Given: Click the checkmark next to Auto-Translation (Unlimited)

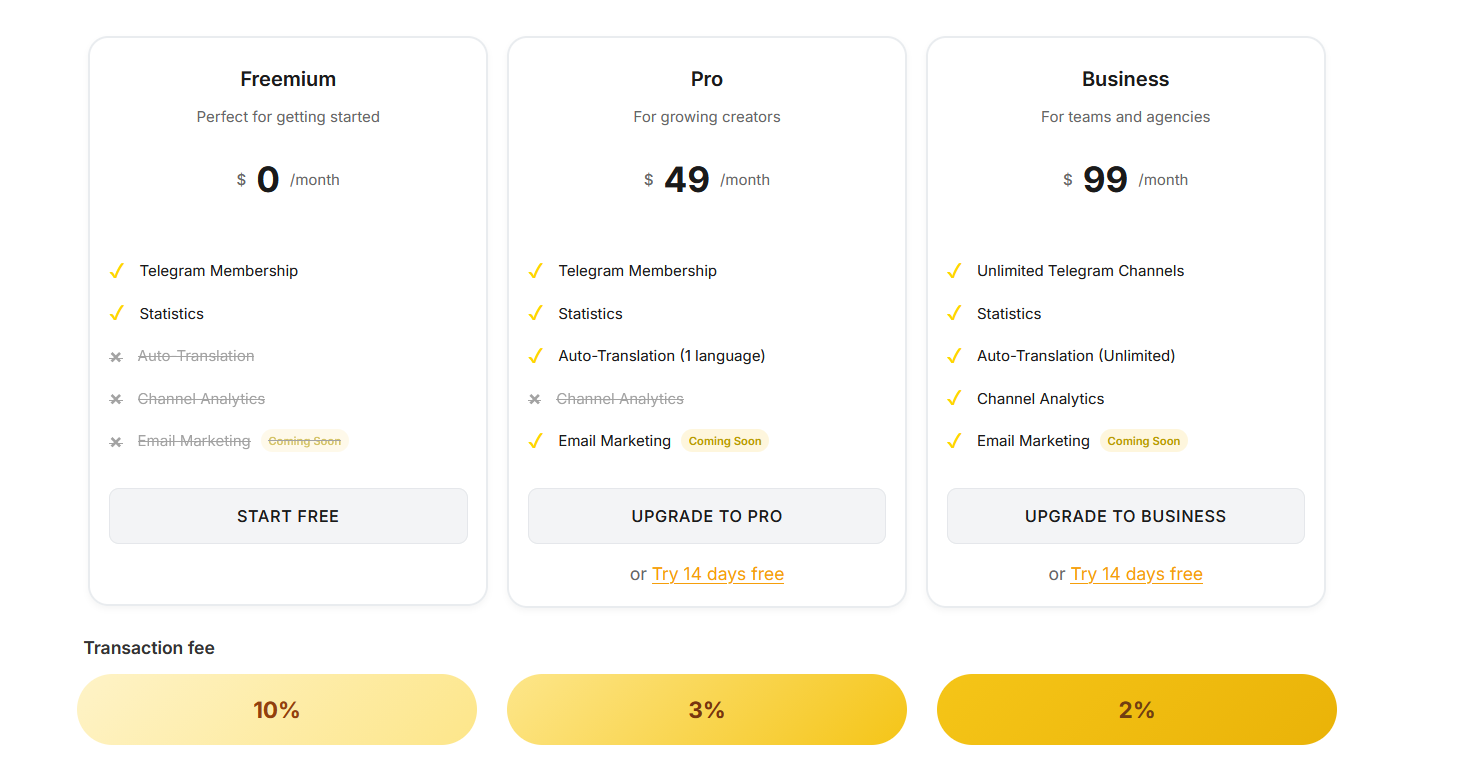Looking at the screenshot, I should (x=955, y=356).
